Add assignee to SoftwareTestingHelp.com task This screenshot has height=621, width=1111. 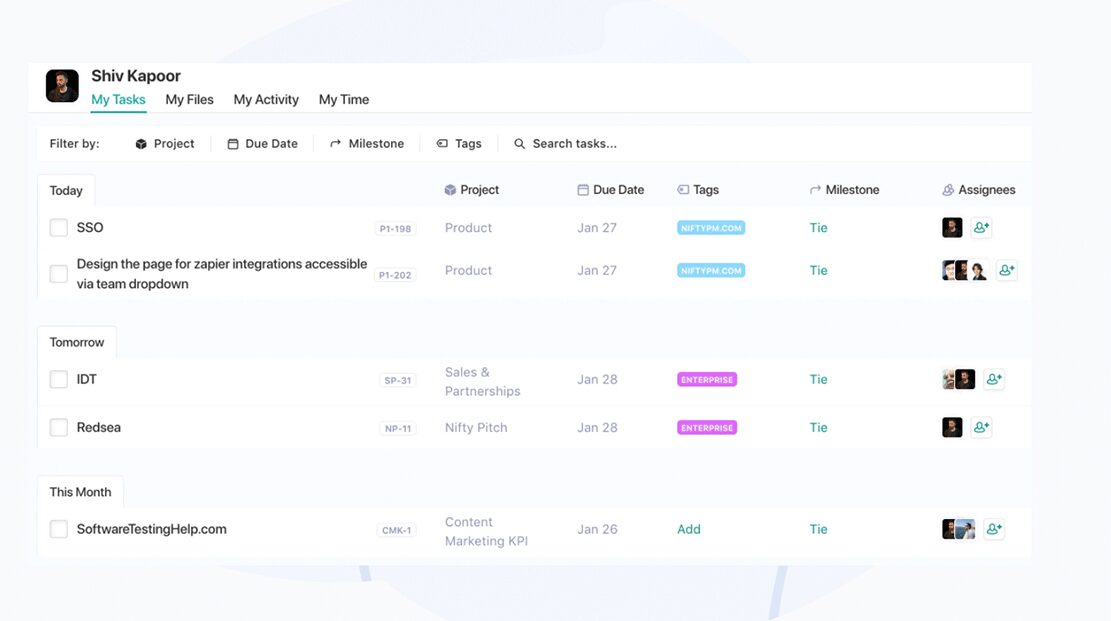point(994,529)
